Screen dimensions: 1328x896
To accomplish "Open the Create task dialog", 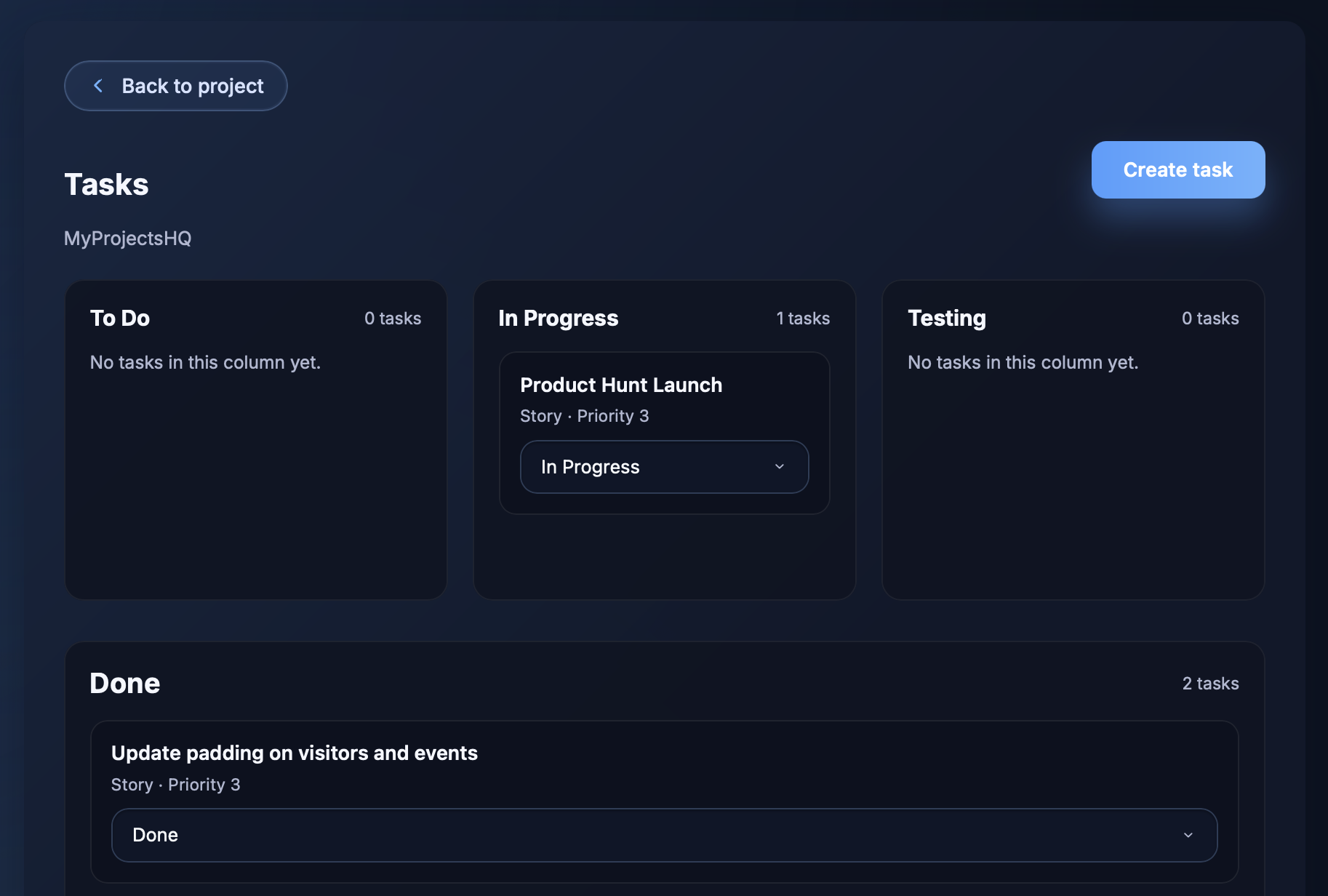I will 1177,169.
